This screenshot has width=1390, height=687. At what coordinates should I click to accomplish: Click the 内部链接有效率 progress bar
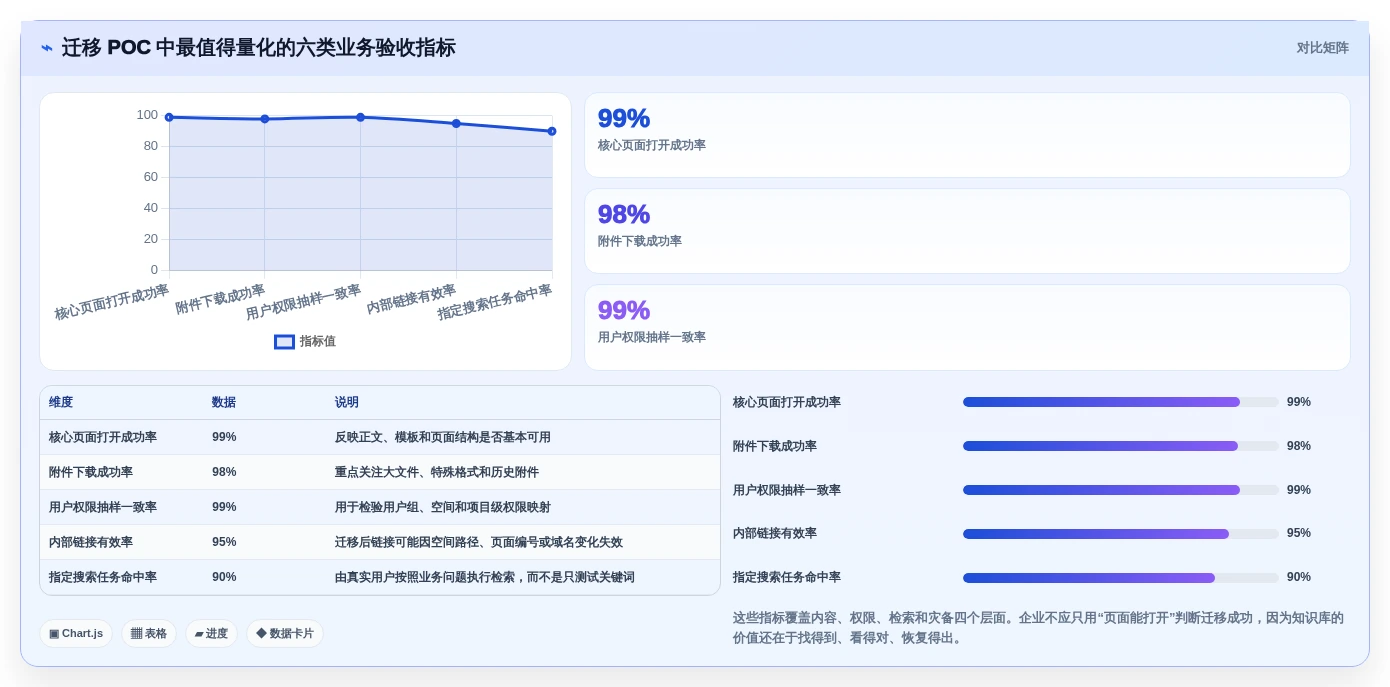[x=1121, y=534]
